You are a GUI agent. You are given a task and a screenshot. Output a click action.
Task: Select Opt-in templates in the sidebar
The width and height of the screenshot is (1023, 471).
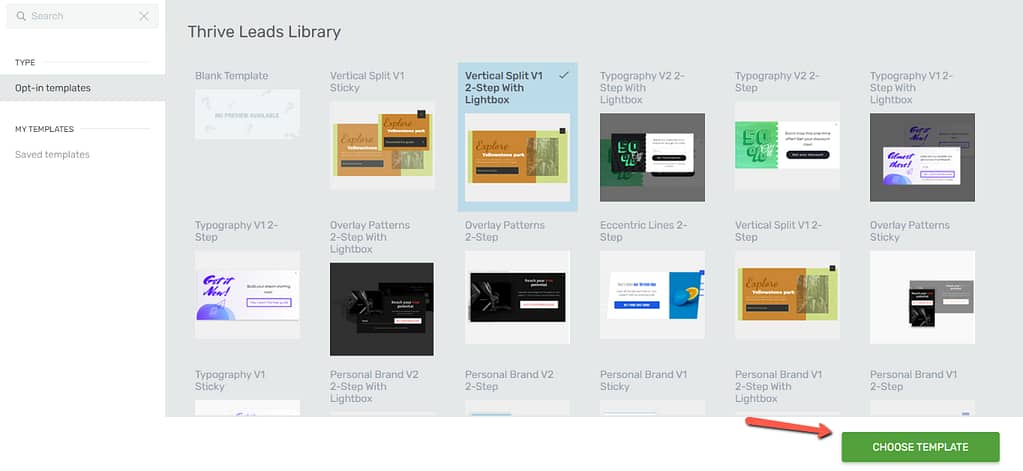[x=82, y=87]
